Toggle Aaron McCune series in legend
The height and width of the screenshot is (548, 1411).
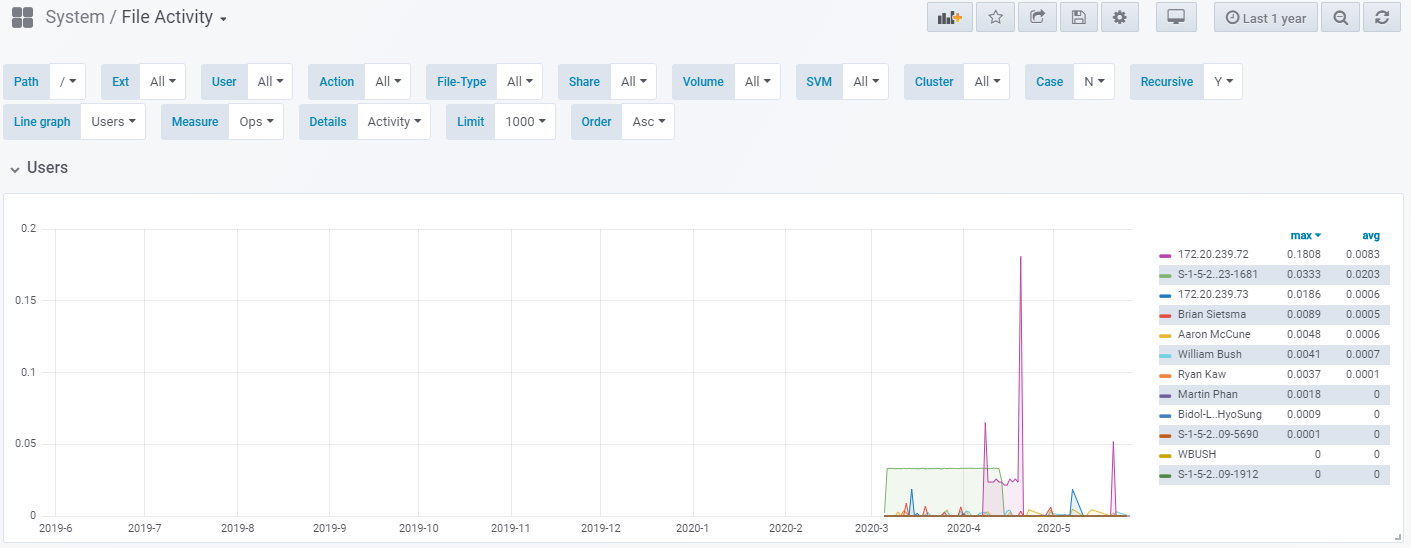pyautogui.click(x=1214, y=335)
